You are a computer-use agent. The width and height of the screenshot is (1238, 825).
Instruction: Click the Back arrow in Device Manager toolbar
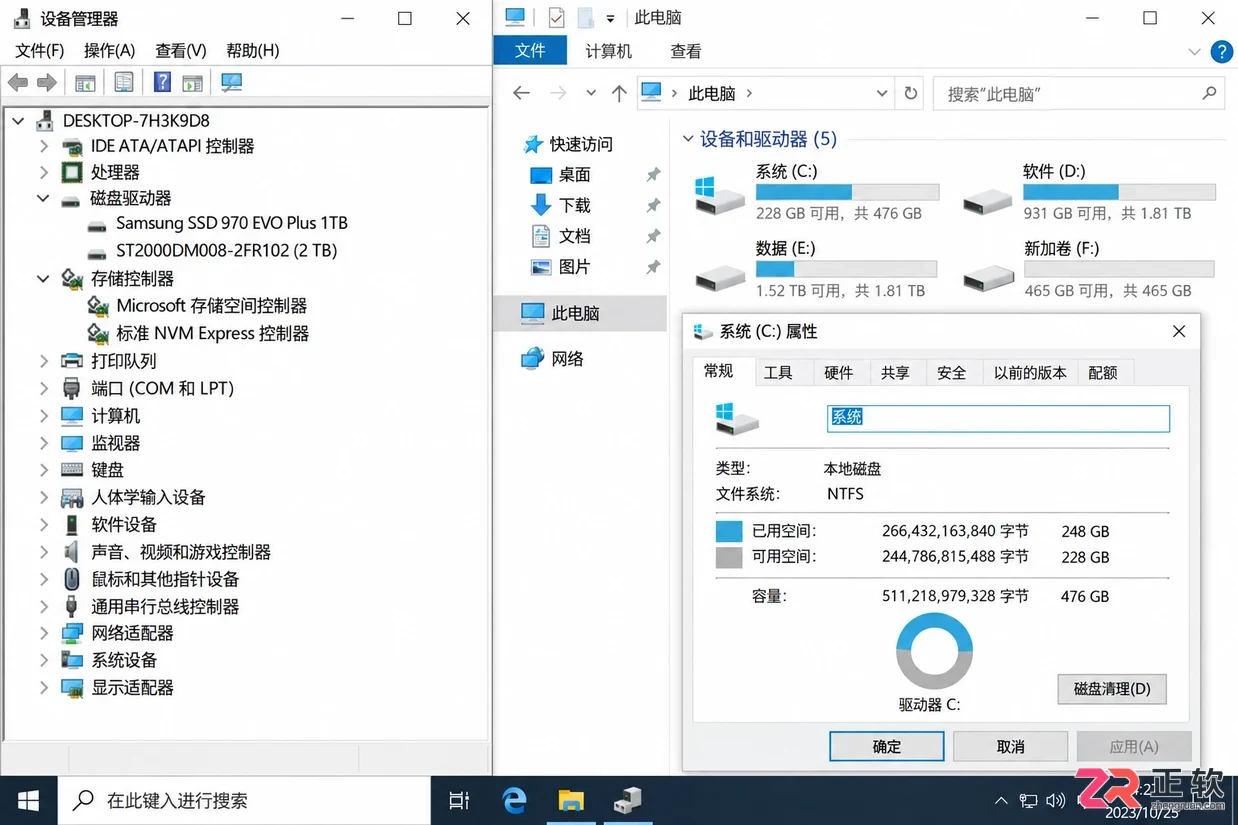pos(18,83)
